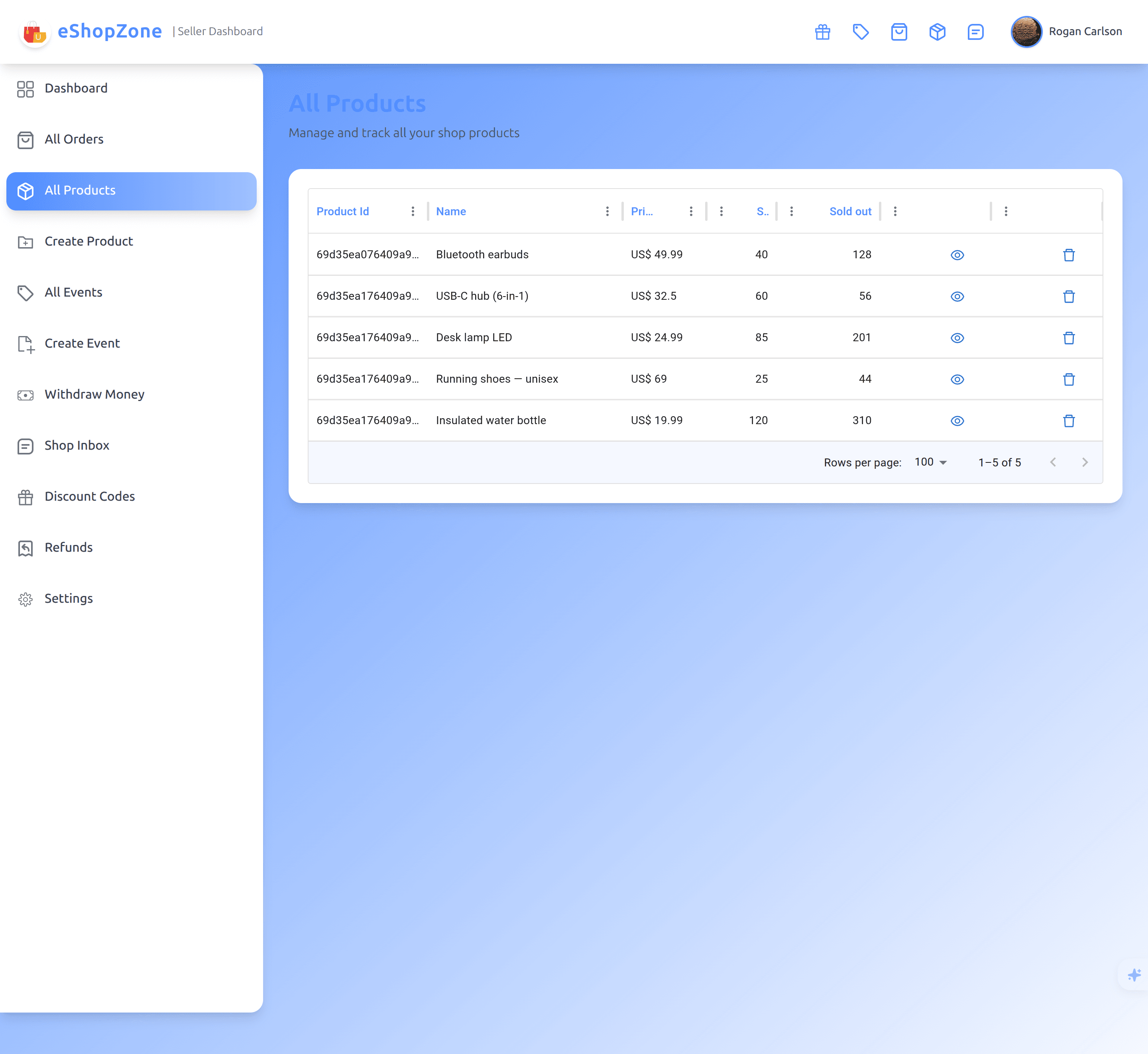The image size is (1148, 1054).
Task: View Running shoes product with eye icon
Action: (957, 379)
